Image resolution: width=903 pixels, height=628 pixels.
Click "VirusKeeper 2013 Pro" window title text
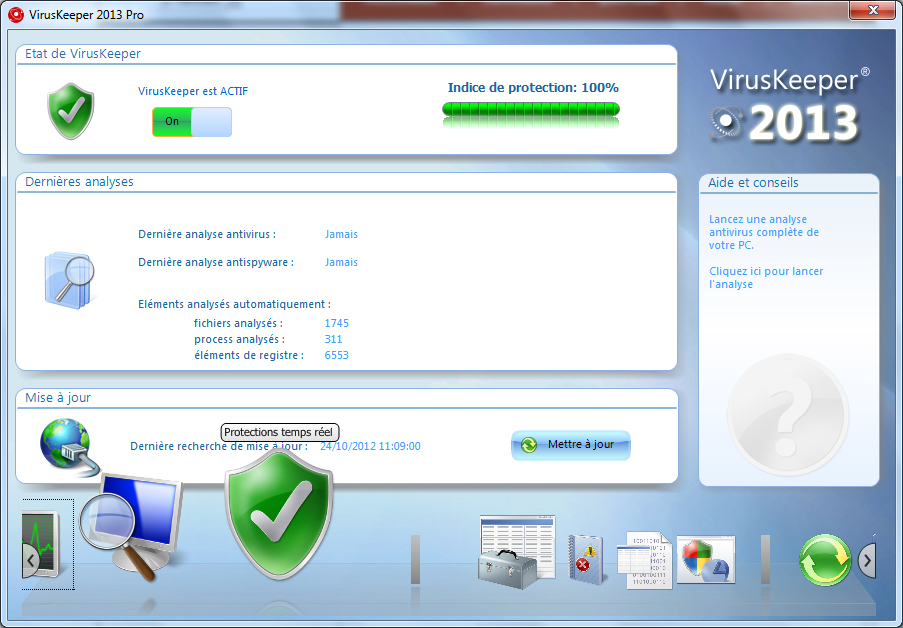point(86,15)
